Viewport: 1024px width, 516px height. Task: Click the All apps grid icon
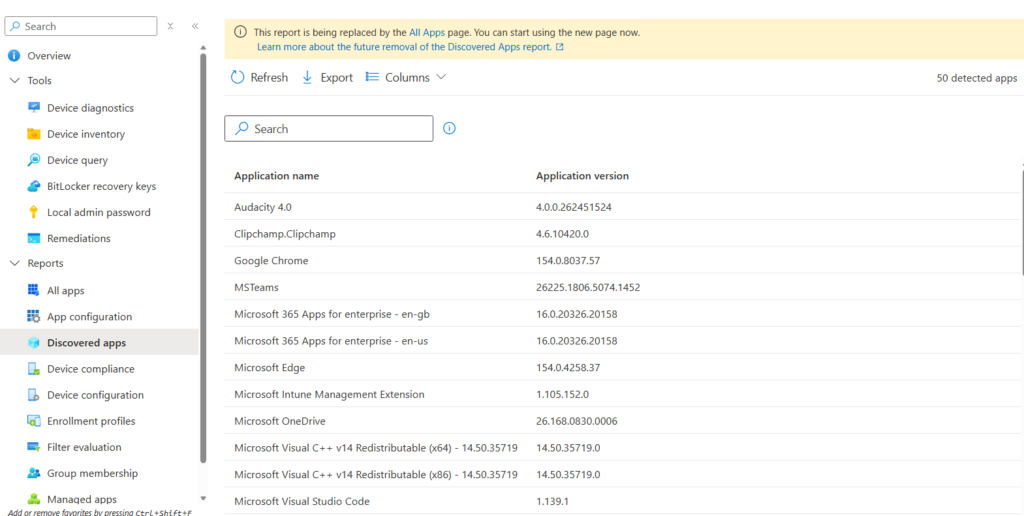(x=33, y=291)
